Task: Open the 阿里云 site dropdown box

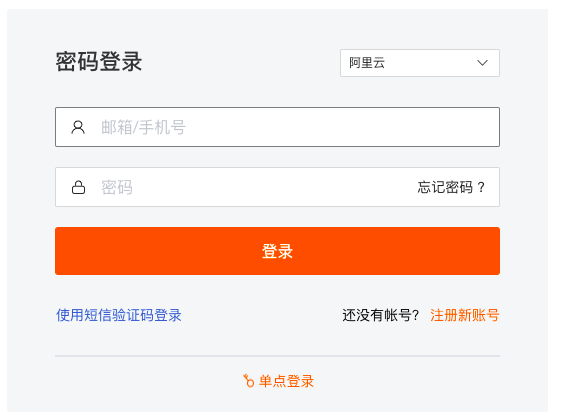Action: [x=420, y=63]
